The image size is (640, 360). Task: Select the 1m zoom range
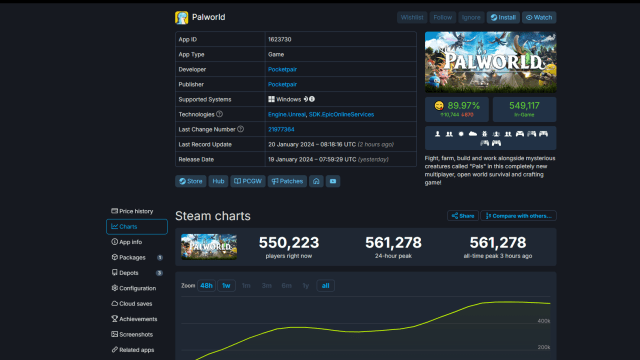tap(246, 286)
